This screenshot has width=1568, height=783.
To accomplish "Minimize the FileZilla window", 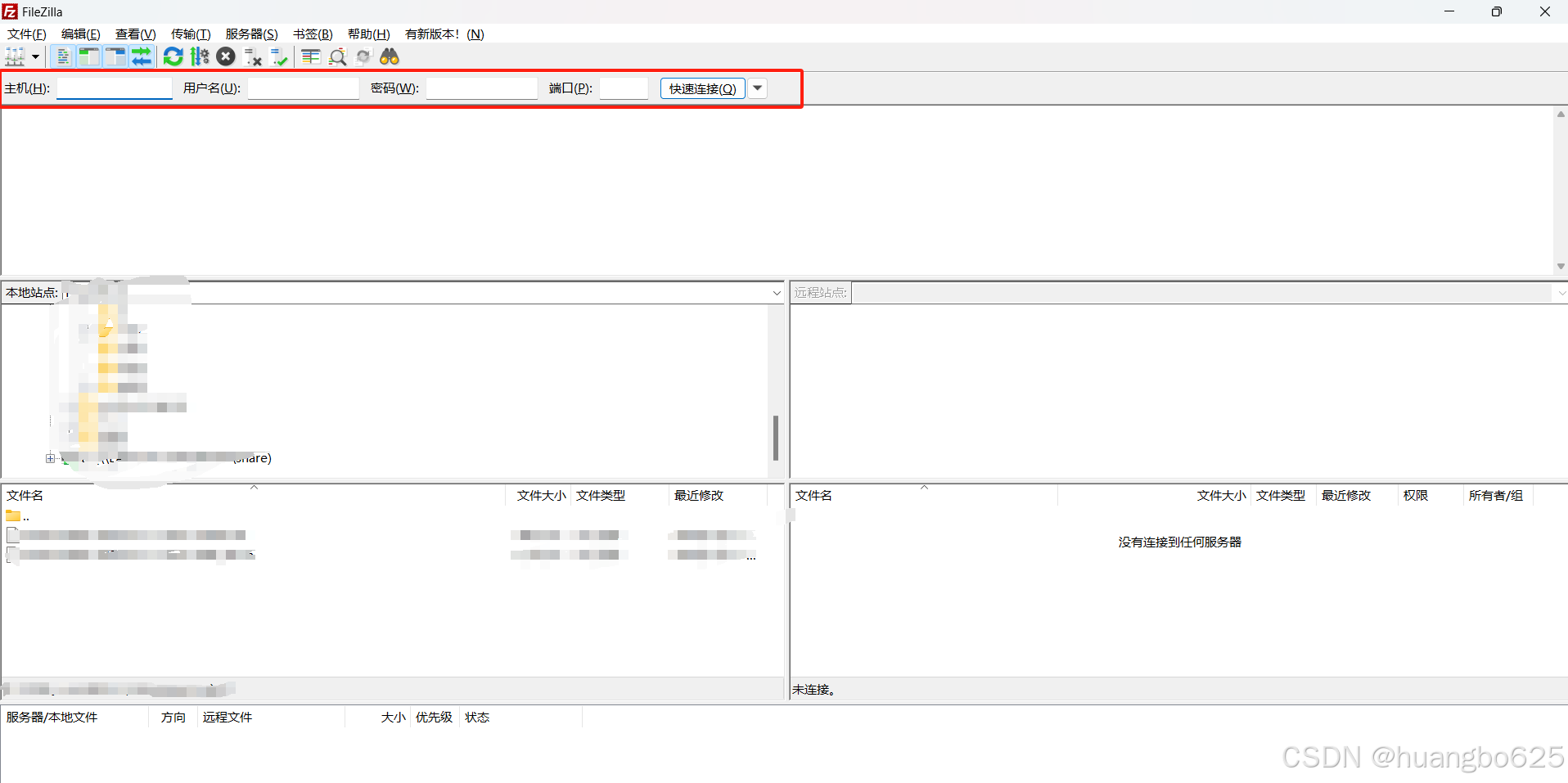I will (1449, 11).
